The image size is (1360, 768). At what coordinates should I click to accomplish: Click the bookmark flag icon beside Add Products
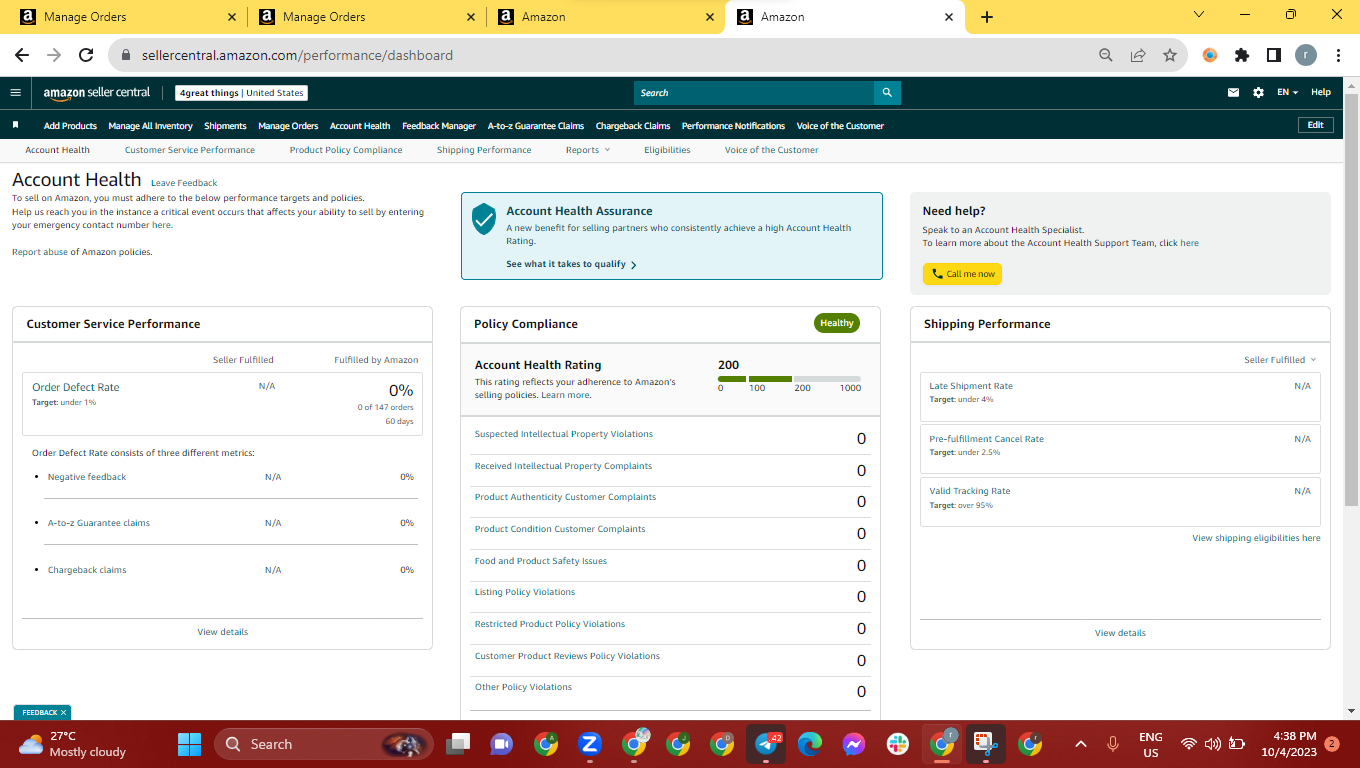tap(16, 125)
